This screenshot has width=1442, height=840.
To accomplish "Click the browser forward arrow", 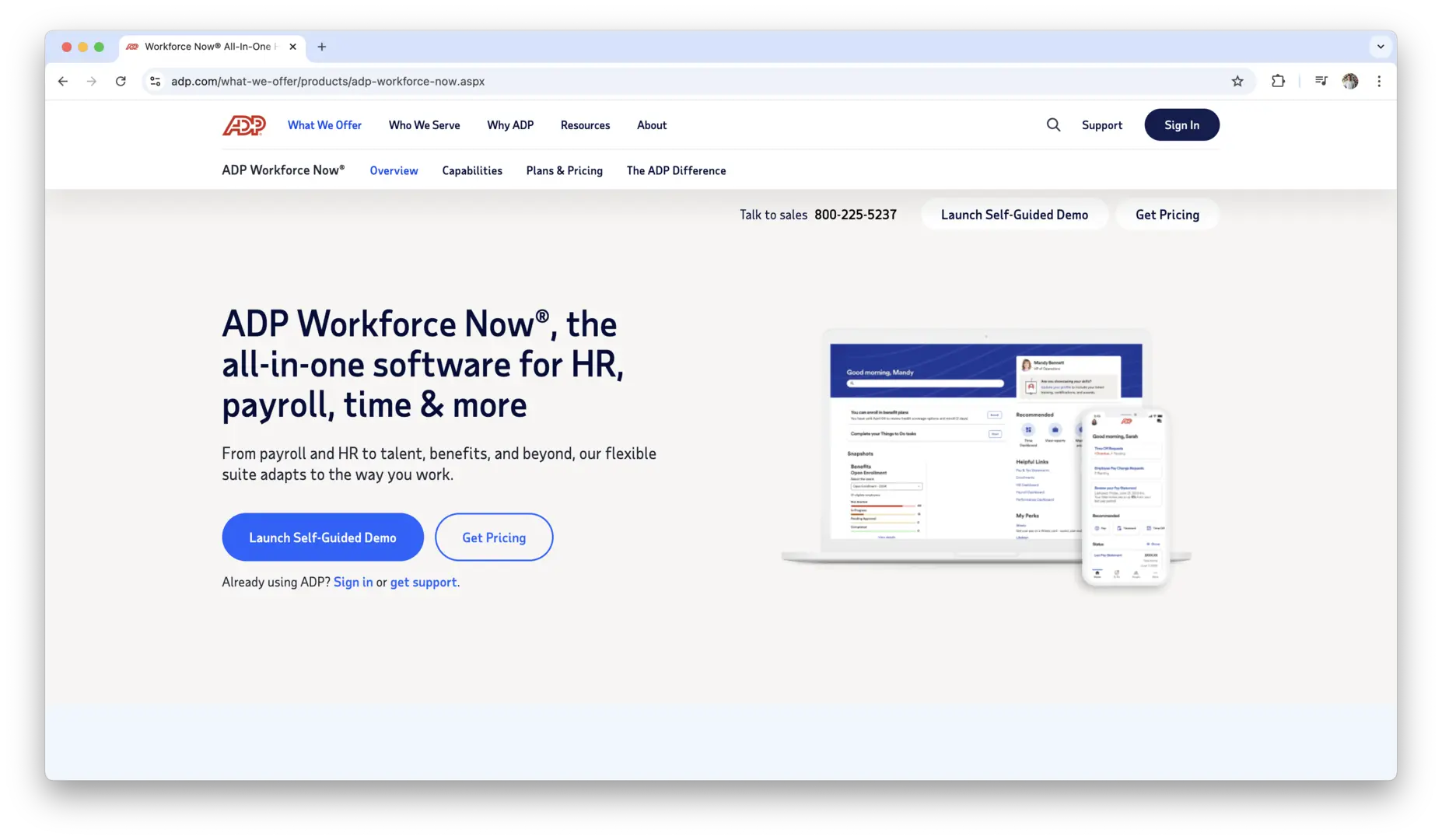I will point(92,81).
